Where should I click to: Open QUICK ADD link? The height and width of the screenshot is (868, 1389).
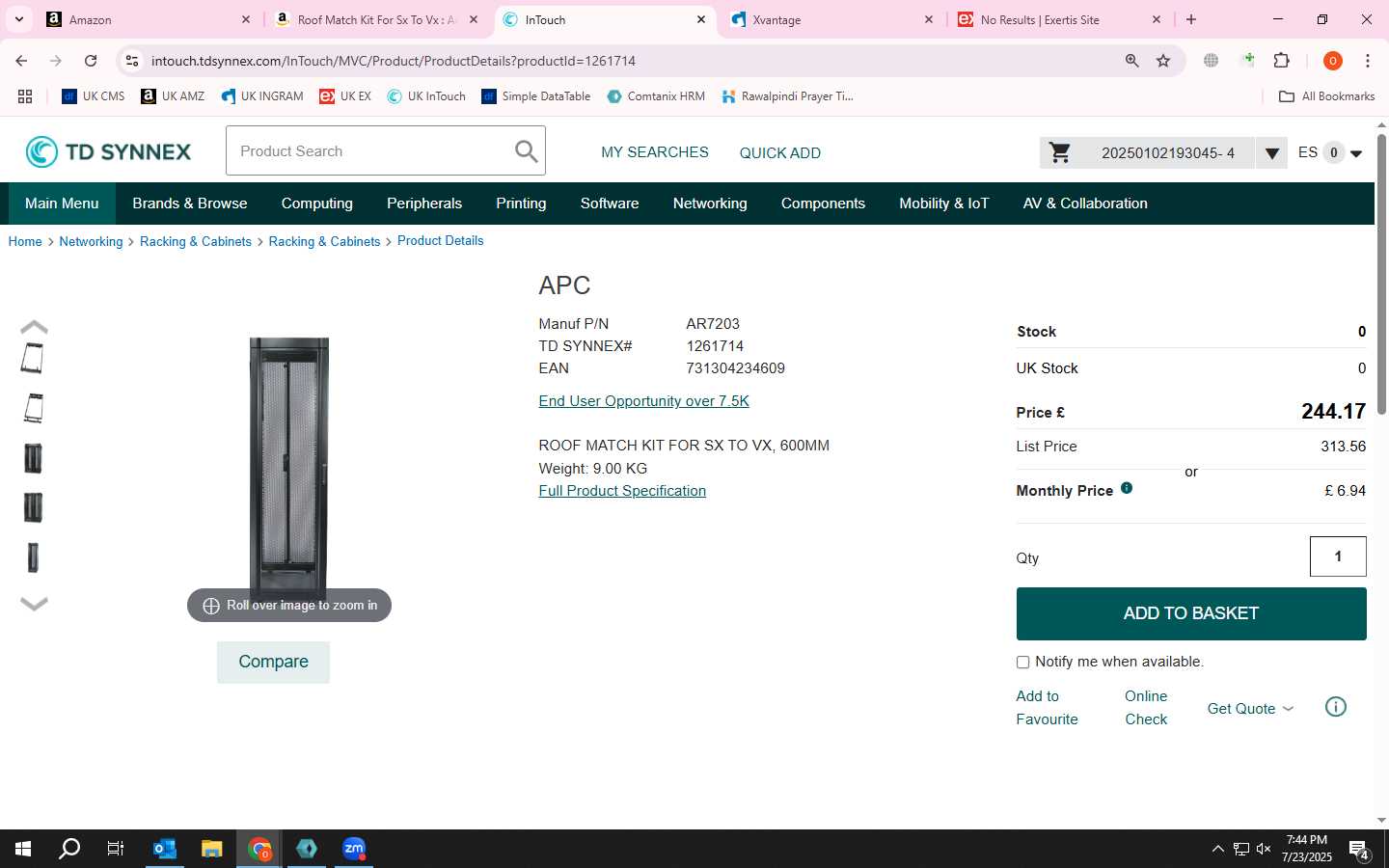(x=780, y=152)
